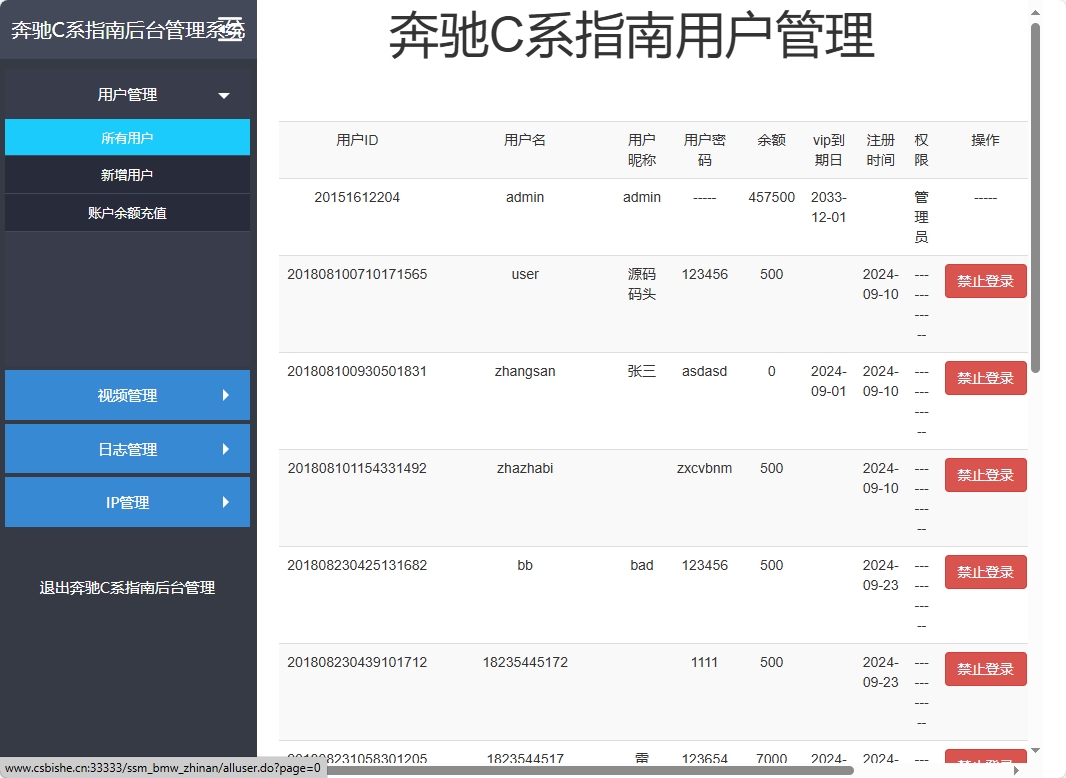The height and width of the screenshot is (778, 1066).
Task: Click 禁止登录 for zhazhabi
Action: 985,475
